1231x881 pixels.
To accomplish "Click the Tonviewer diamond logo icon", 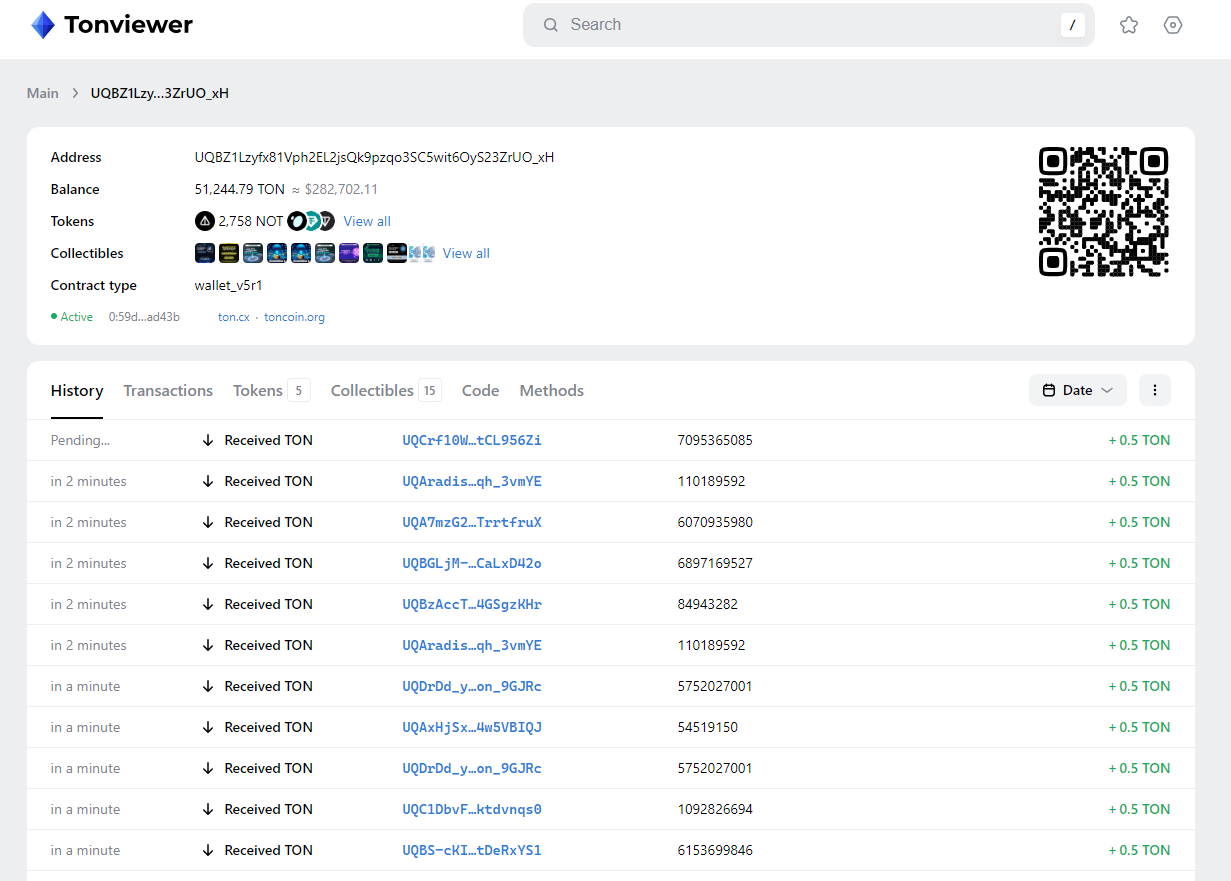I will click(43, 25).
